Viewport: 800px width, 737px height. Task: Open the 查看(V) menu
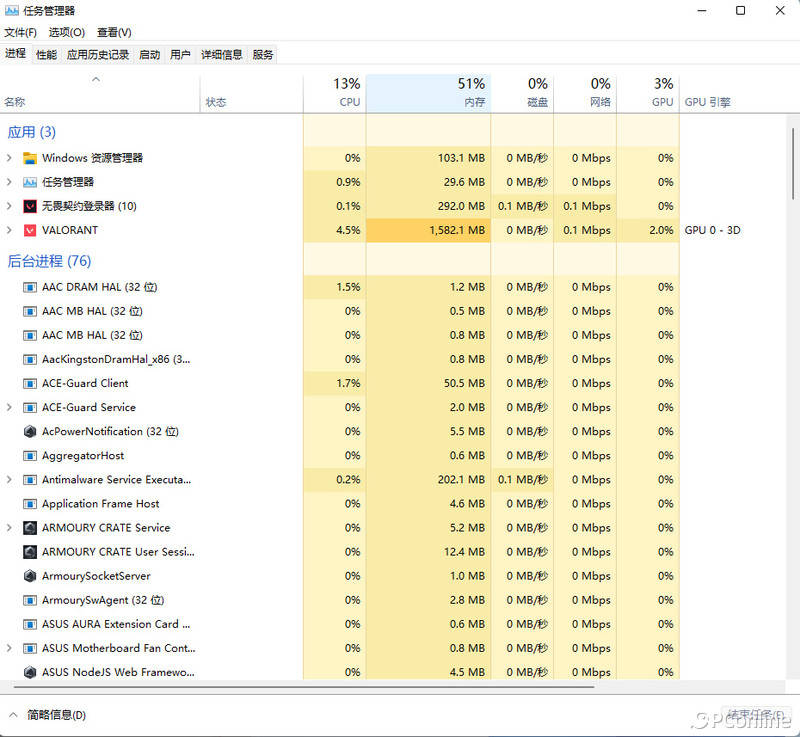point(114,33)
